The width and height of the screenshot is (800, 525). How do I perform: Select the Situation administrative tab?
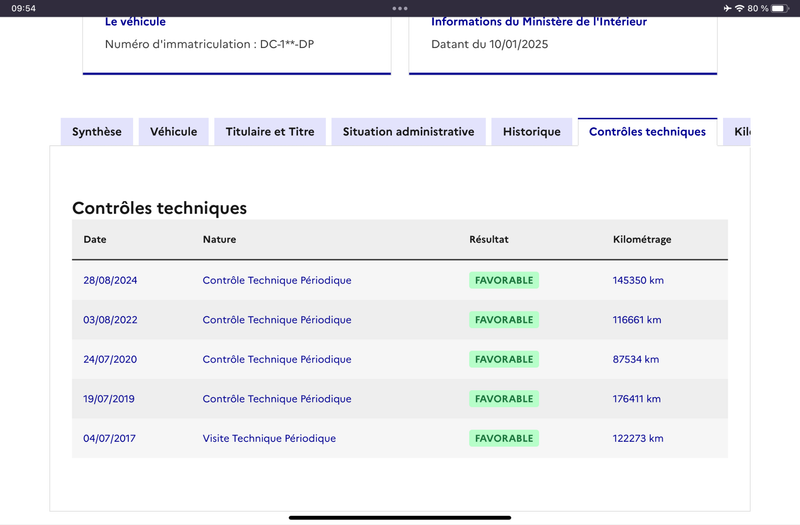tap(408, 132)
